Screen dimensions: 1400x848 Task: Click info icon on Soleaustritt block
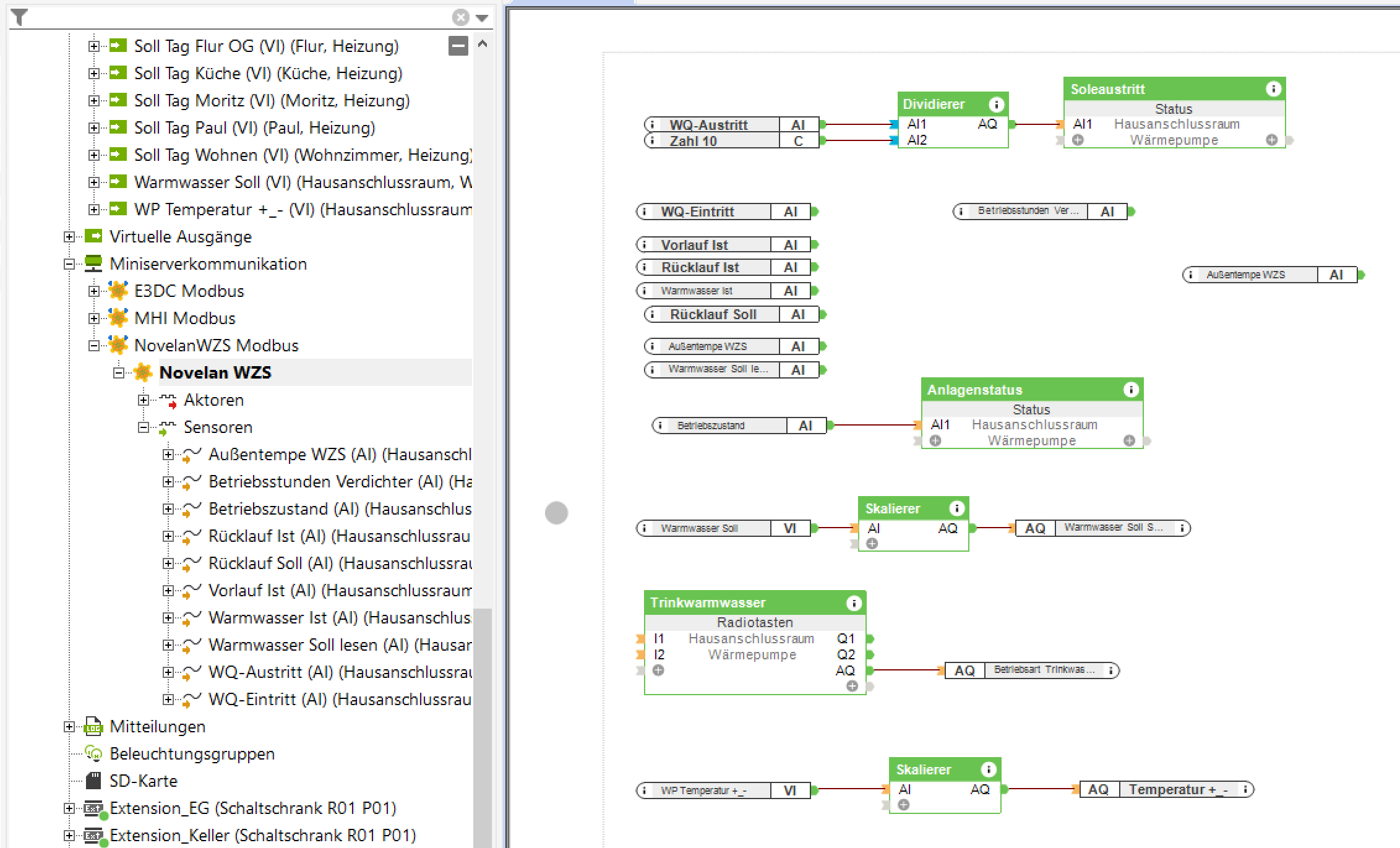1273,89
